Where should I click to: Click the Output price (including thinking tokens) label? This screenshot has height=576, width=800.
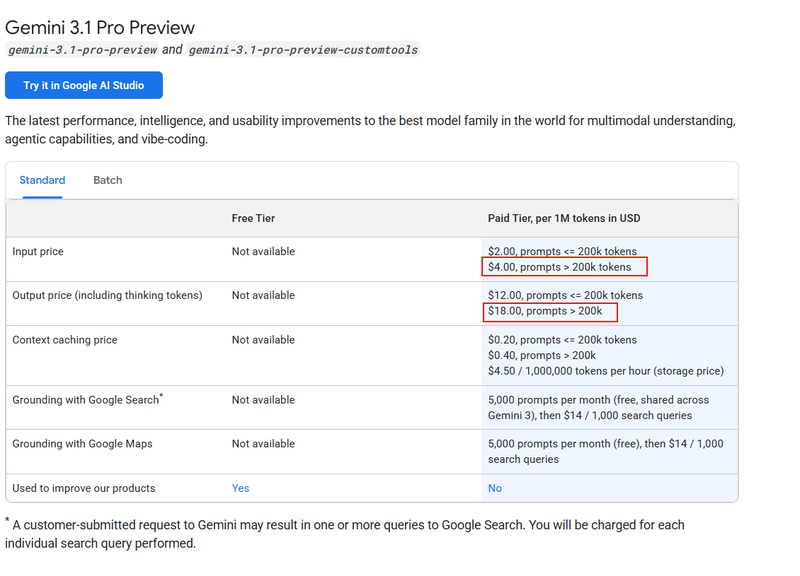point(107,296)
